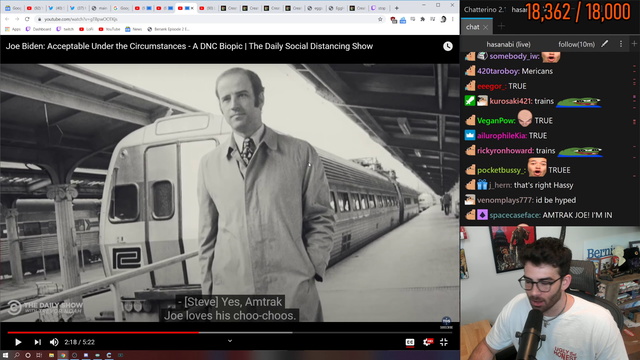Image resolution: width=640 pixels, height=360 pixels.
Task: Click username eeegor_ in chat
Action: point(492,86)
